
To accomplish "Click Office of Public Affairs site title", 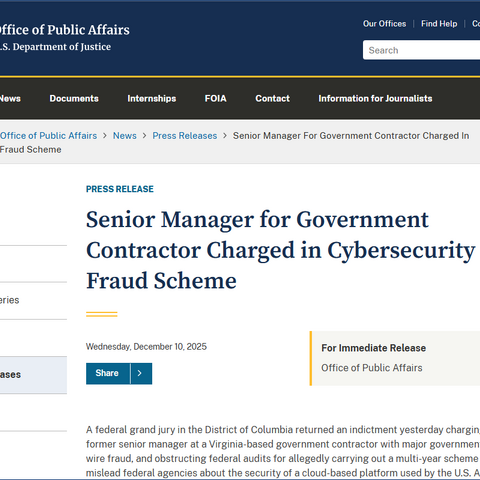I will [x=65, y=30].
